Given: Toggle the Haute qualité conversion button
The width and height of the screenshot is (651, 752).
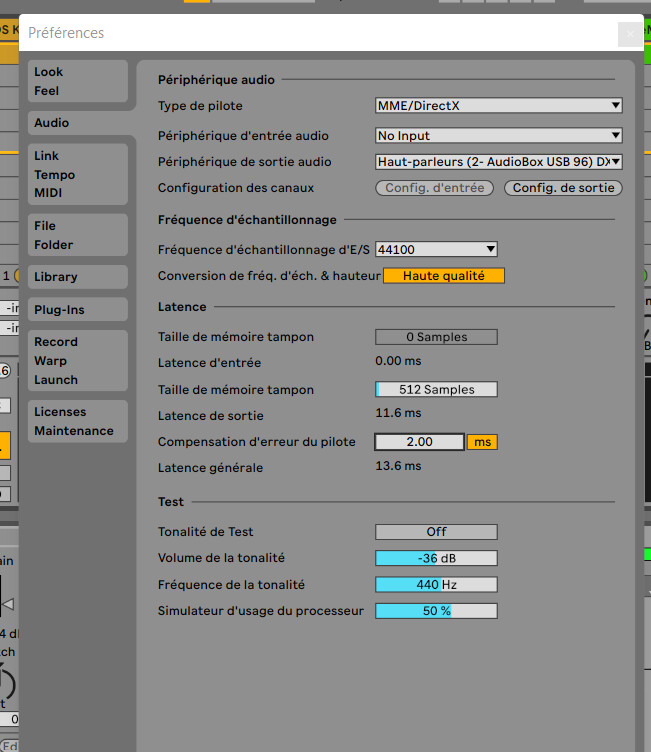Looking at the screenshot, I should [x=444, y=276].
